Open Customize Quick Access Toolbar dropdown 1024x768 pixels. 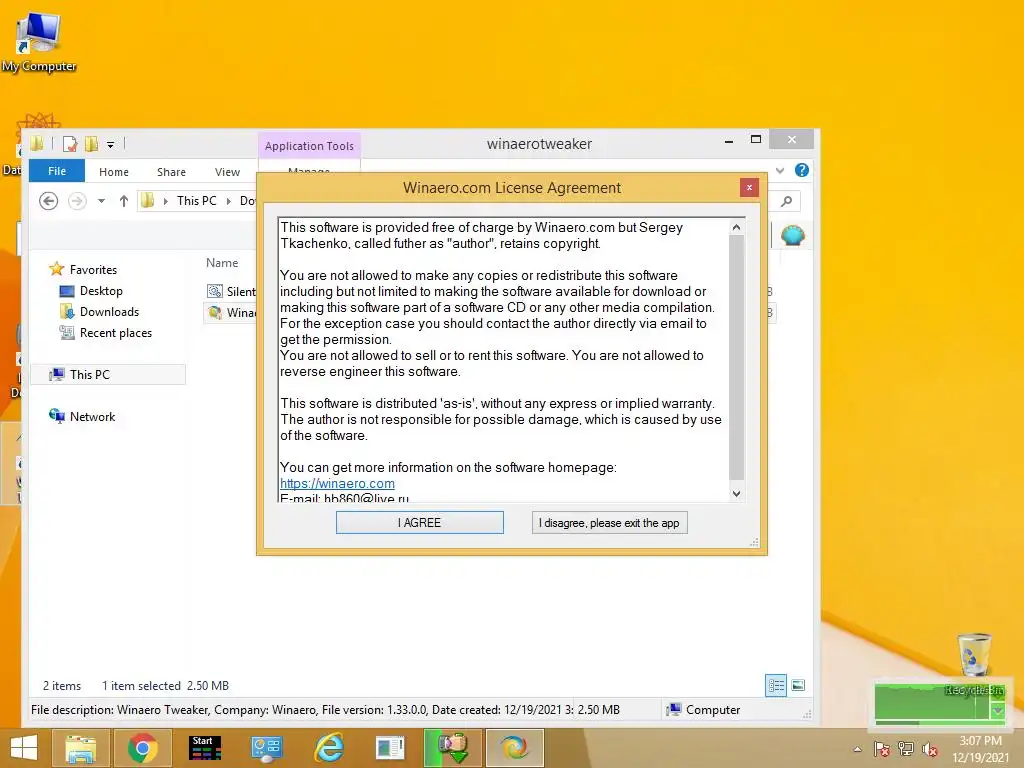[110, 144]
